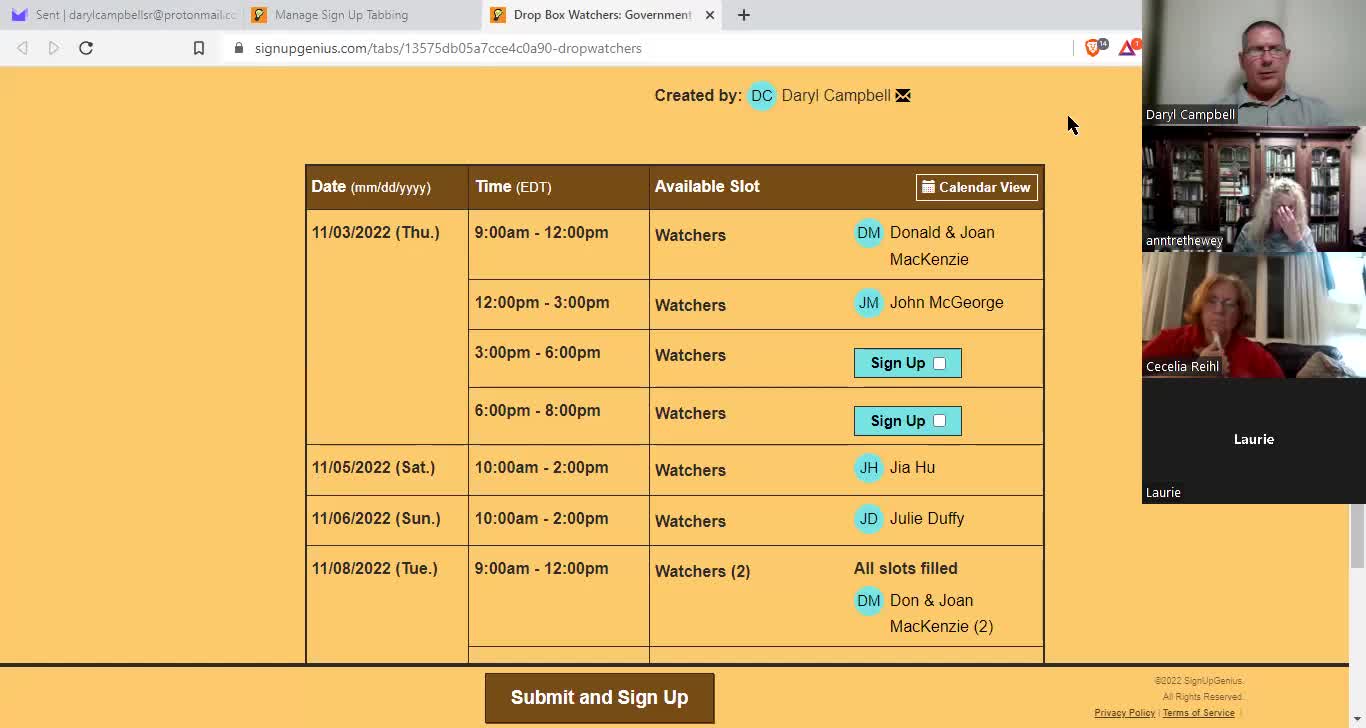Click date 11/06/2022 (Sun.)
The image size is (1366, 728).
pyautogui.click(x=376, y=518)
